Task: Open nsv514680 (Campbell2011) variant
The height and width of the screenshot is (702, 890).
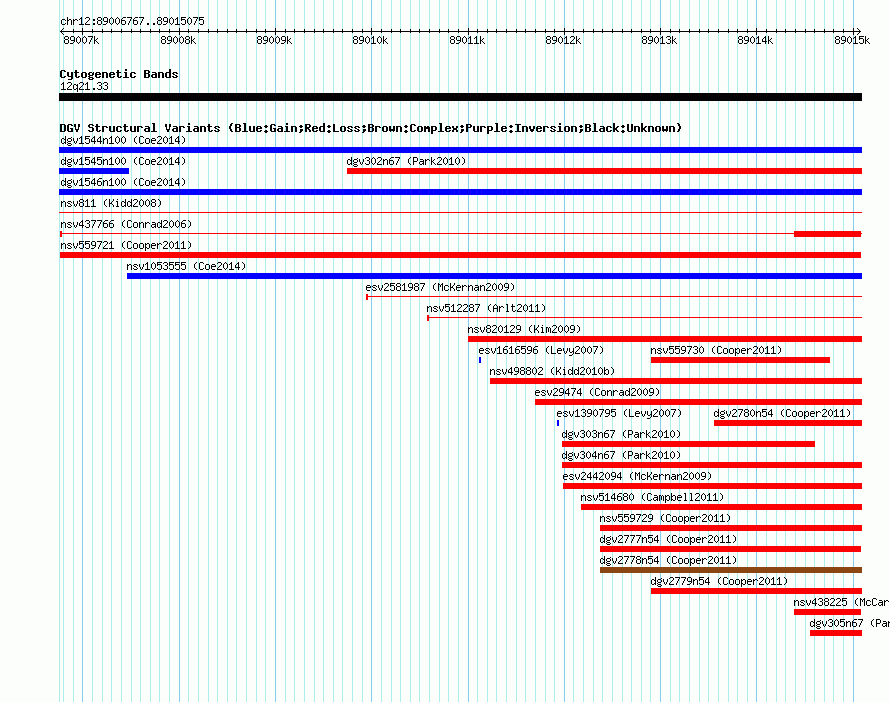Action: 652,497
